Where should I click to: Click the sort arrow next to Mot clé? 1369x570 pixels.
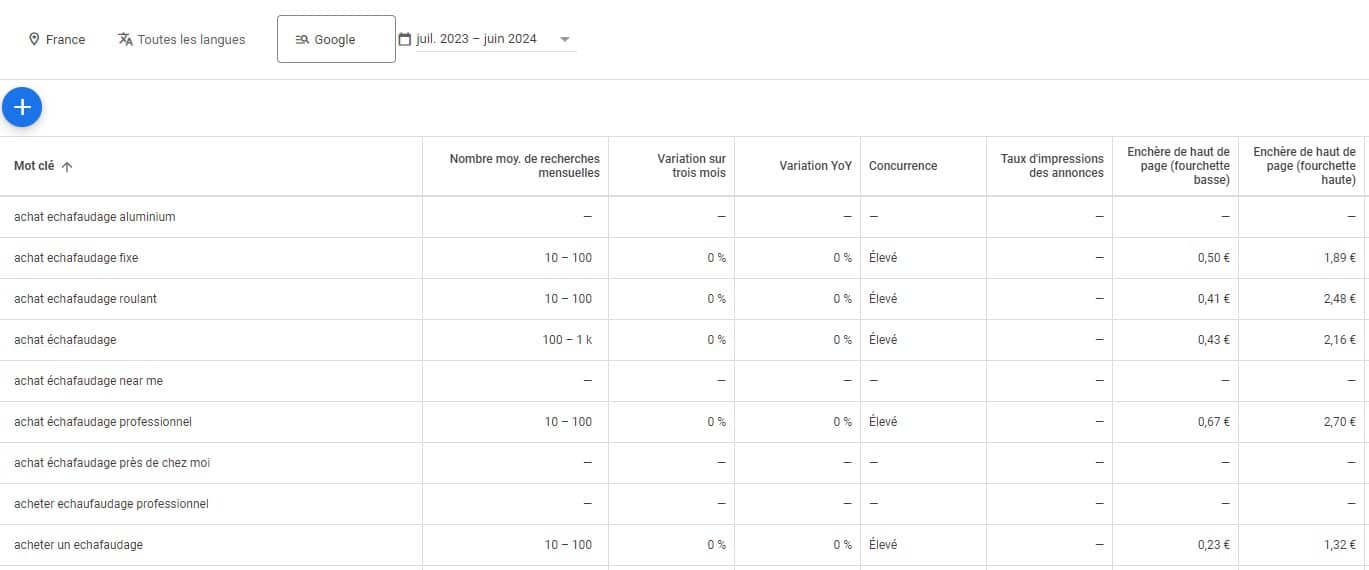tap(67, 167)
